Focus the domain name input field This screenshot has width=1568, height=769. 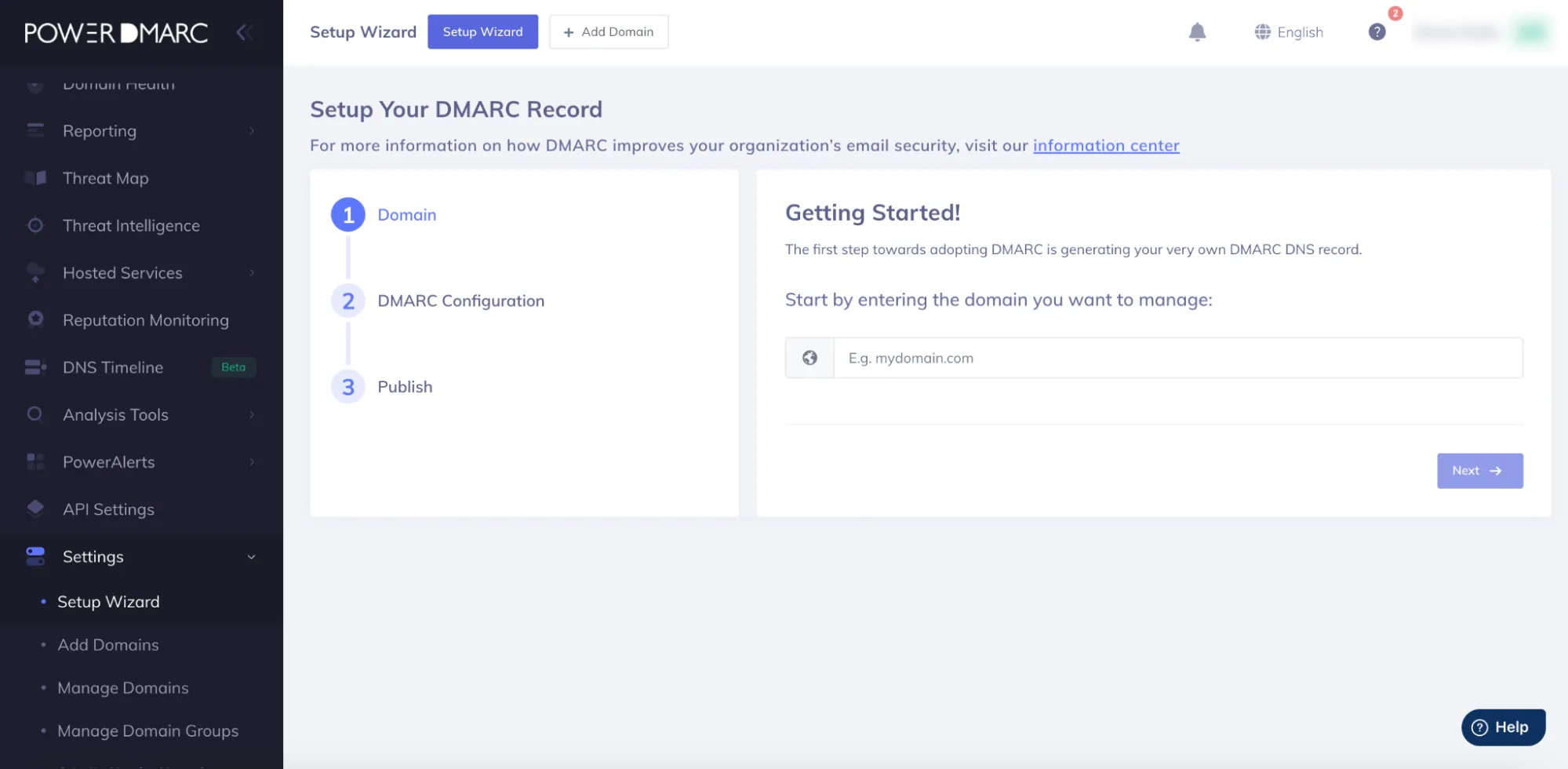click(1177, 358)
